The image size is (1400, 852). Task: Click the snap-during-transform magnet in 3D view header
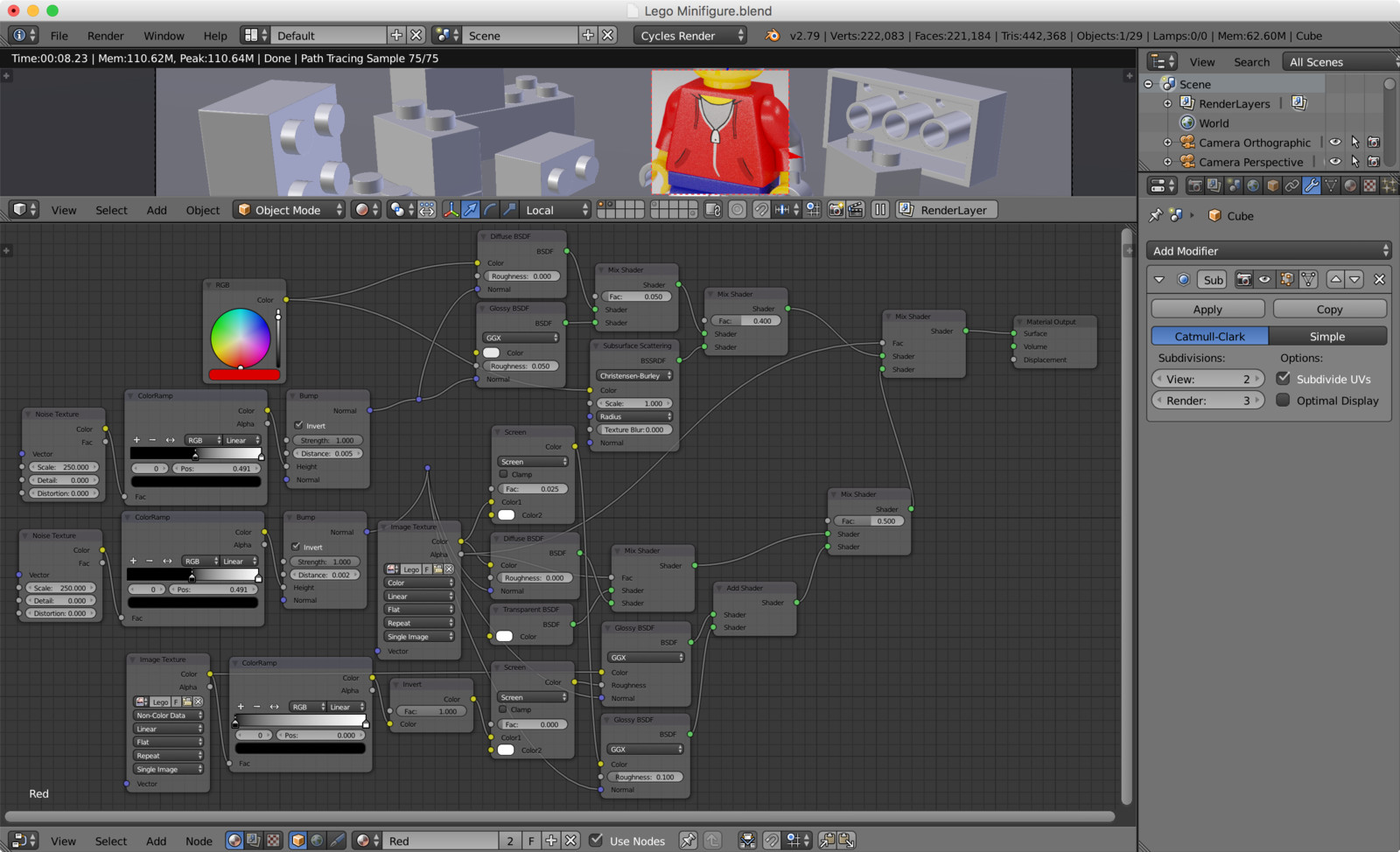tap(761, 210)
